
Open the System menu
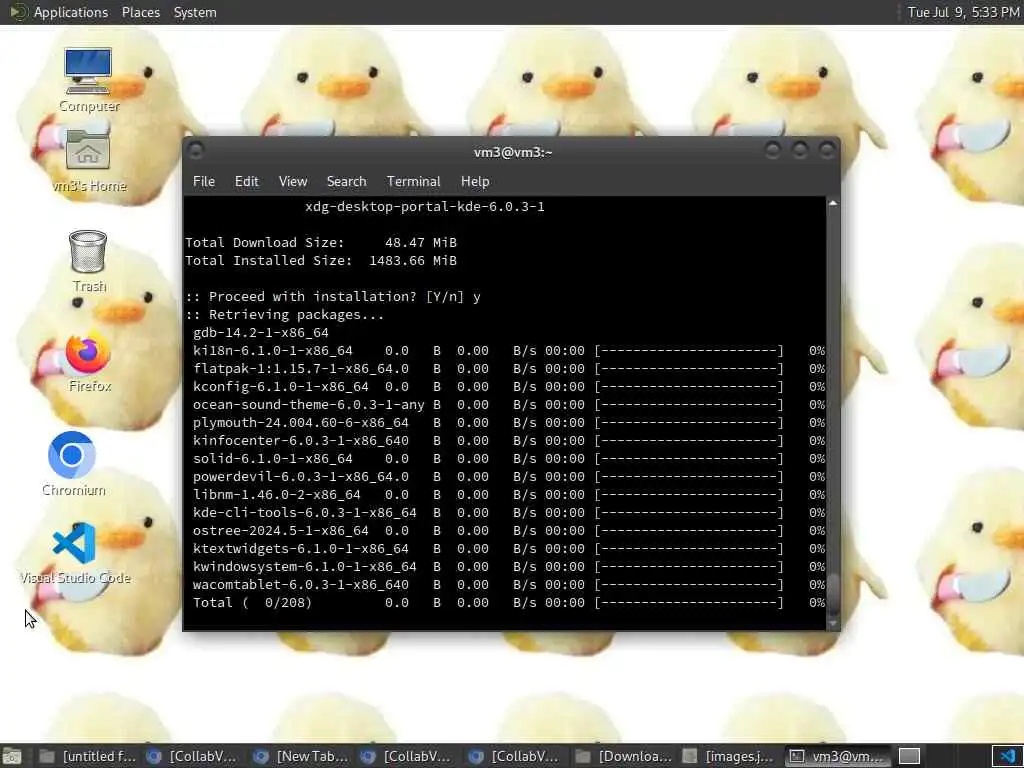tap(195, 12)
